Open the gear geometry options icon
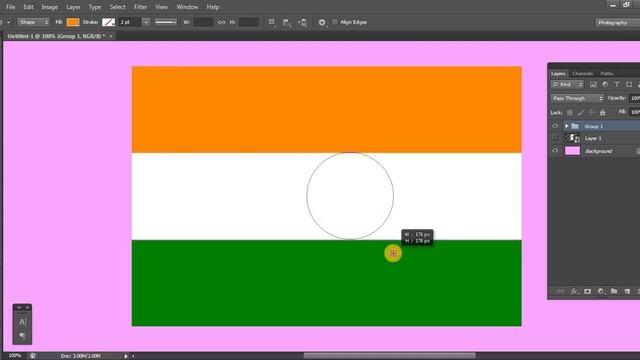 (x=322, y=22)
